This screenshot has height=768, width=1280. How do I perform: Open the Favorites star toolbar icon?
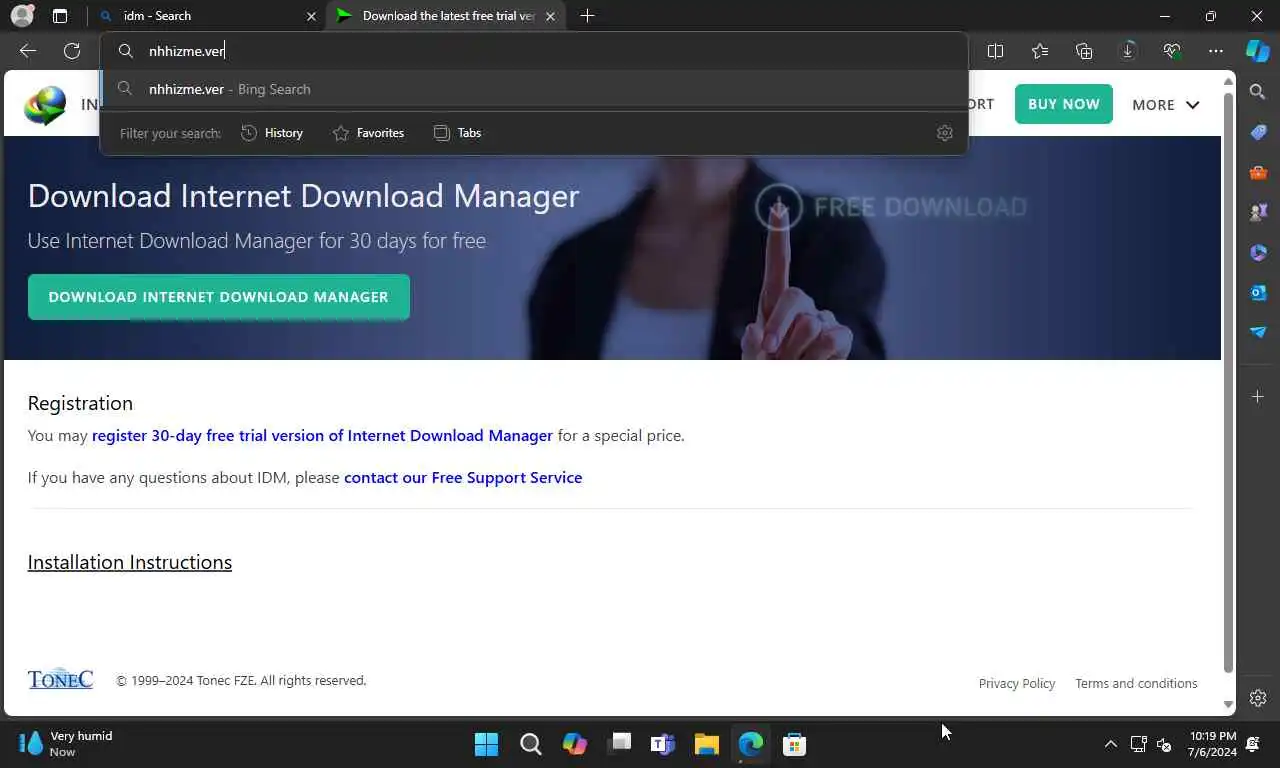click(1040, 51)
